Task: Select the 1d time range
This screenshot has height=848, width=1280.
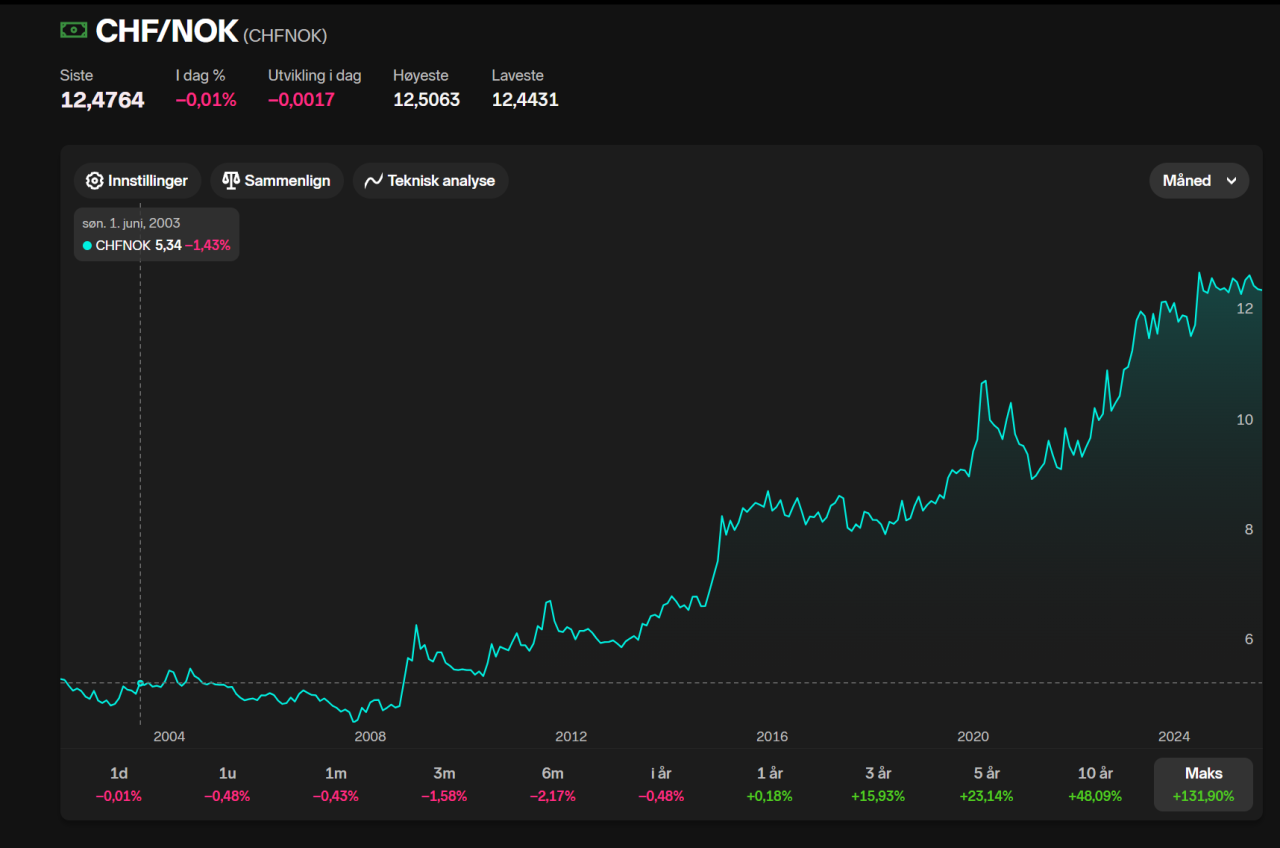Action: (x=118, y=784)
